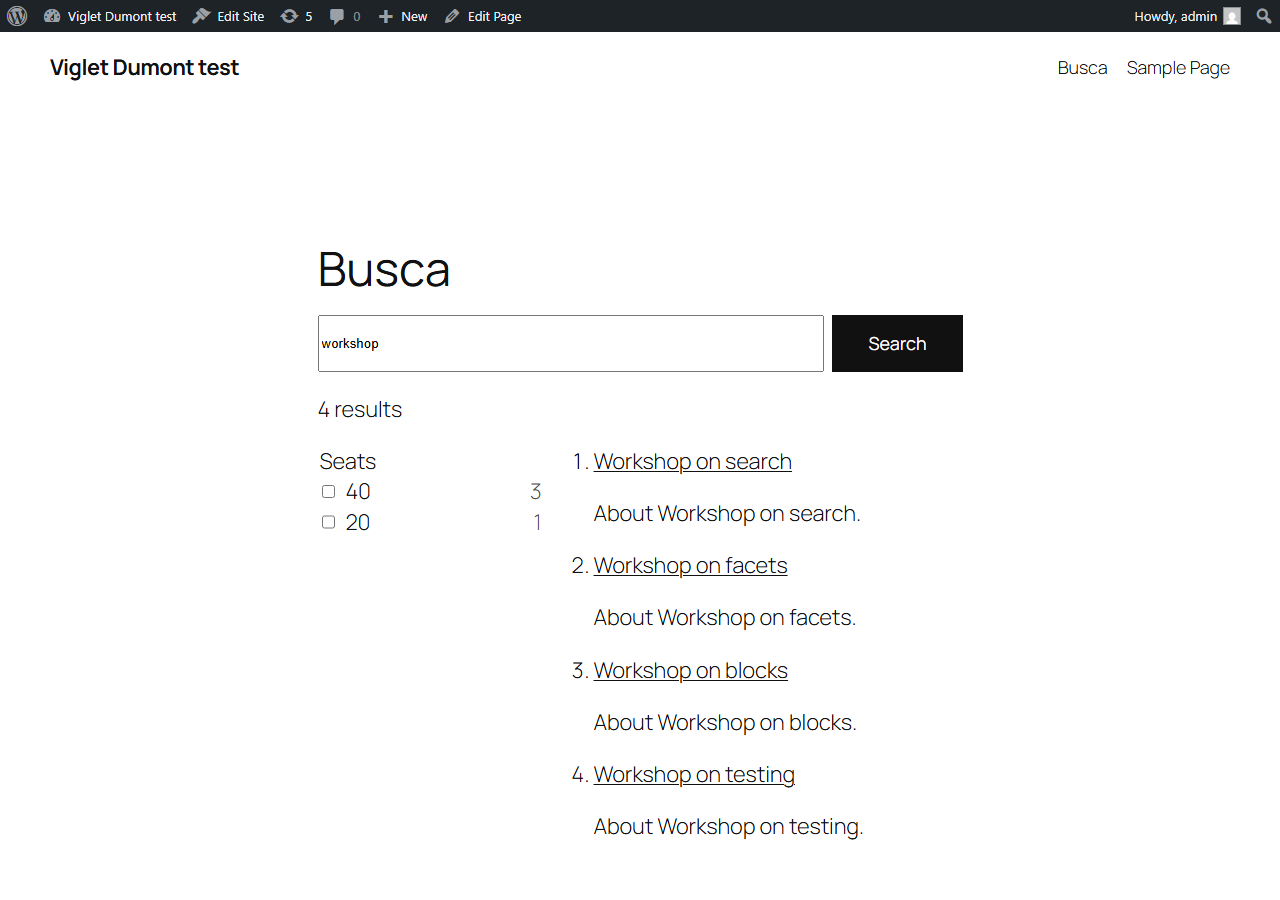Click the black Search button

tap(897, 344)
